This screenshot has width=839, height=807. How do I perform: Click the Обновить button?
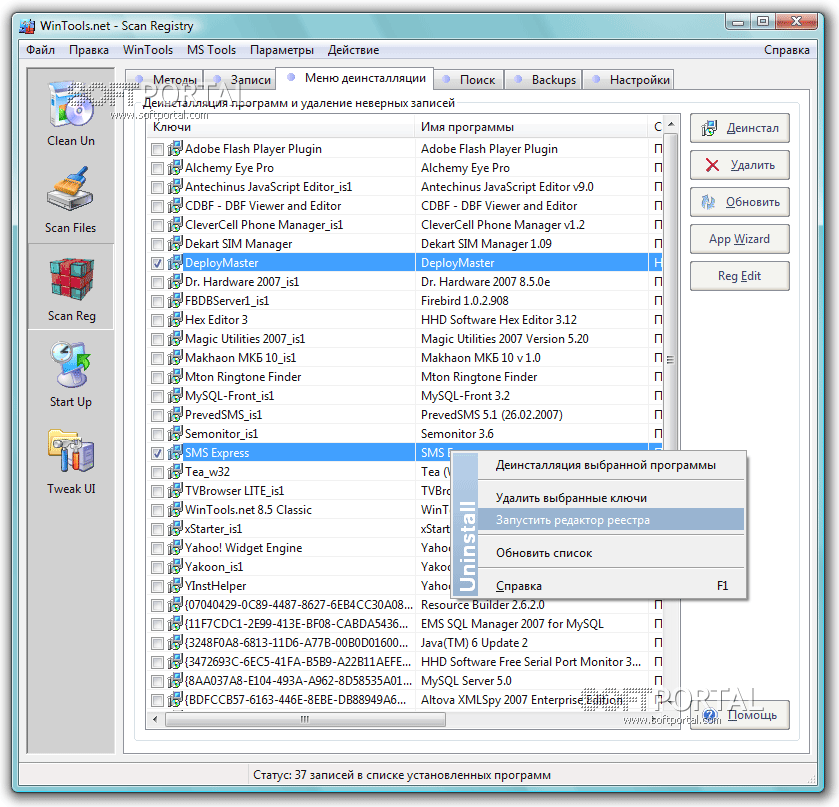pos(739,202)
